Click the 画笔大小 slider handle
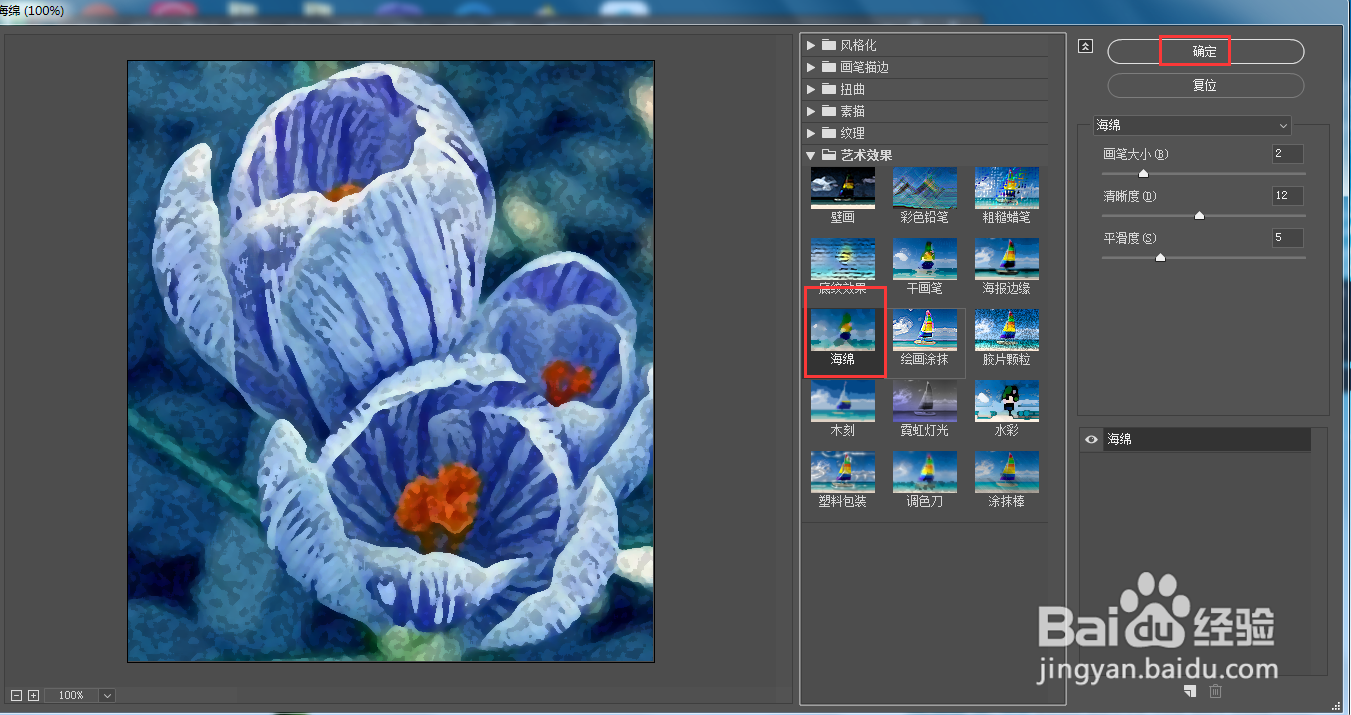This screenshot has width=1351, height=715. (1143, 174)
